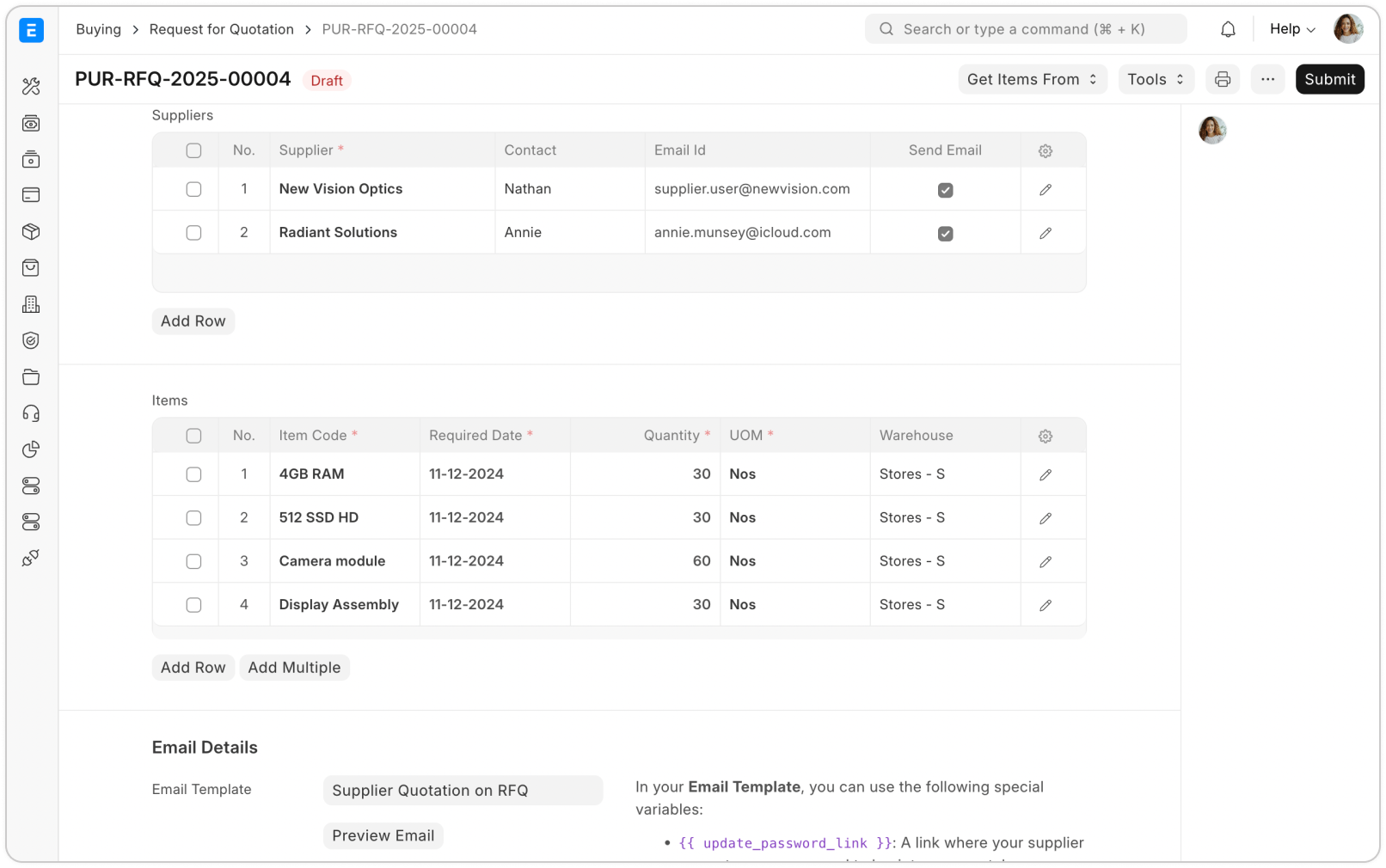Open the Get Items From dropdown
The image size is (1386, 868).
click(1032, 79)
